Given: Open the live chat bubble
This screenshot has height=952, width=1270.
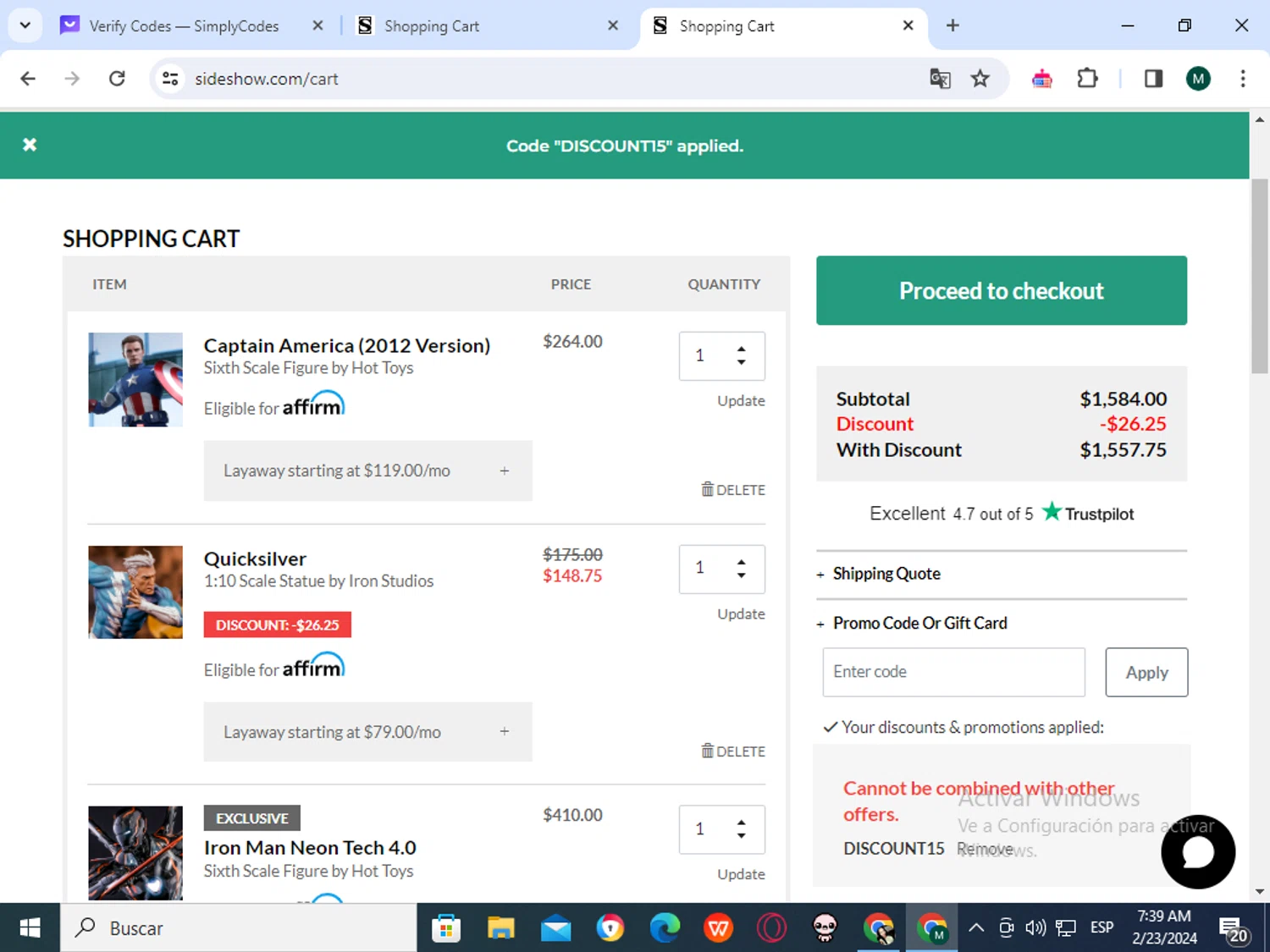Looking at the screenshot, I should coord(1198,851).
